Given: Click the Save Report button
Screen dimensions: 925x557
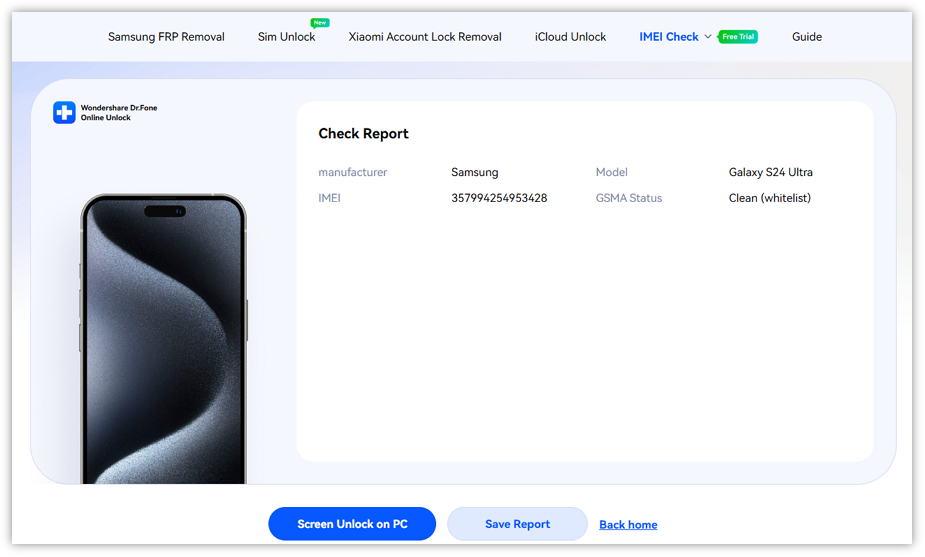Looking at the screenshot, I should (517, 524).
